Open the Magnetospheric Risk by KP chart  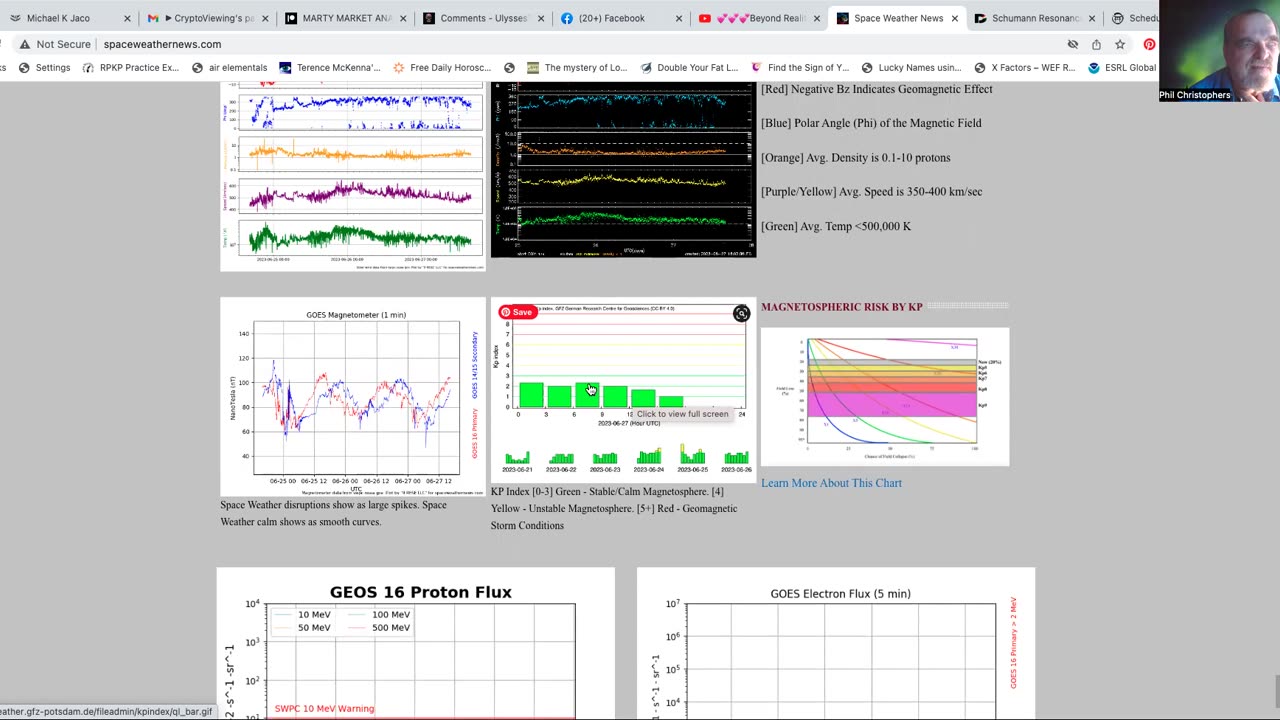(885, 396)
